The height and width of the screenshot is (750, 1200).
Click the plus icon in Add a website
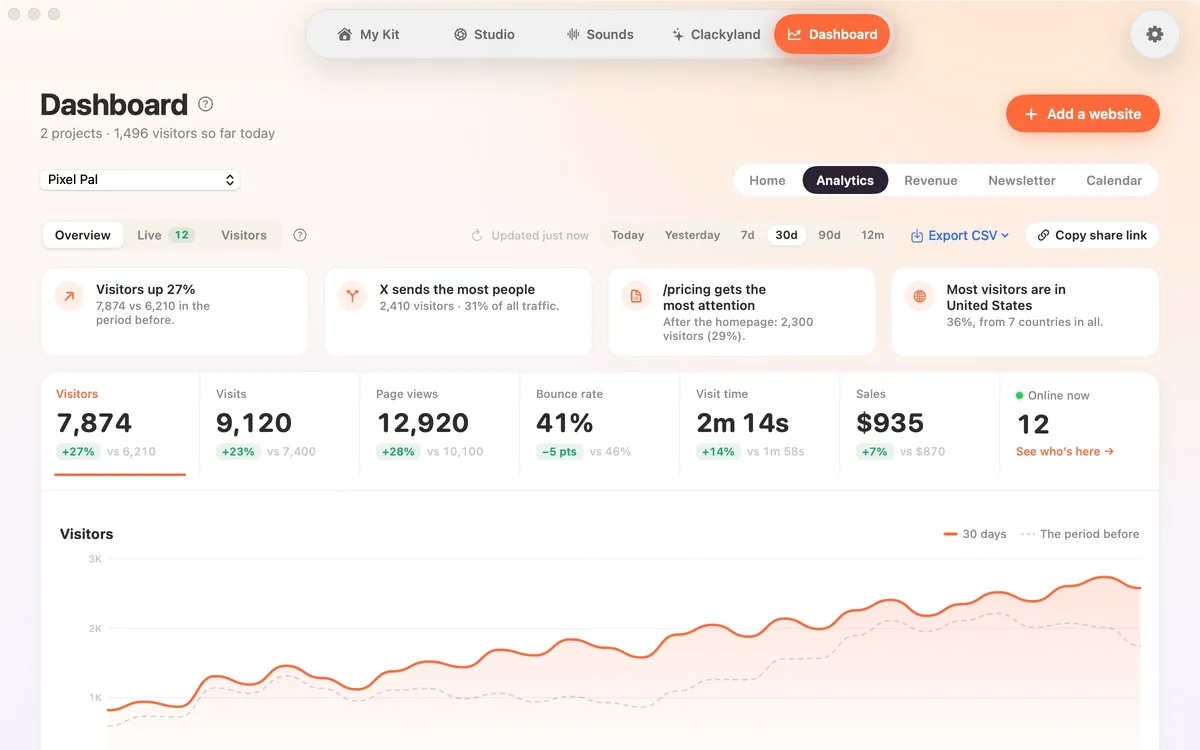(1031, 114)
